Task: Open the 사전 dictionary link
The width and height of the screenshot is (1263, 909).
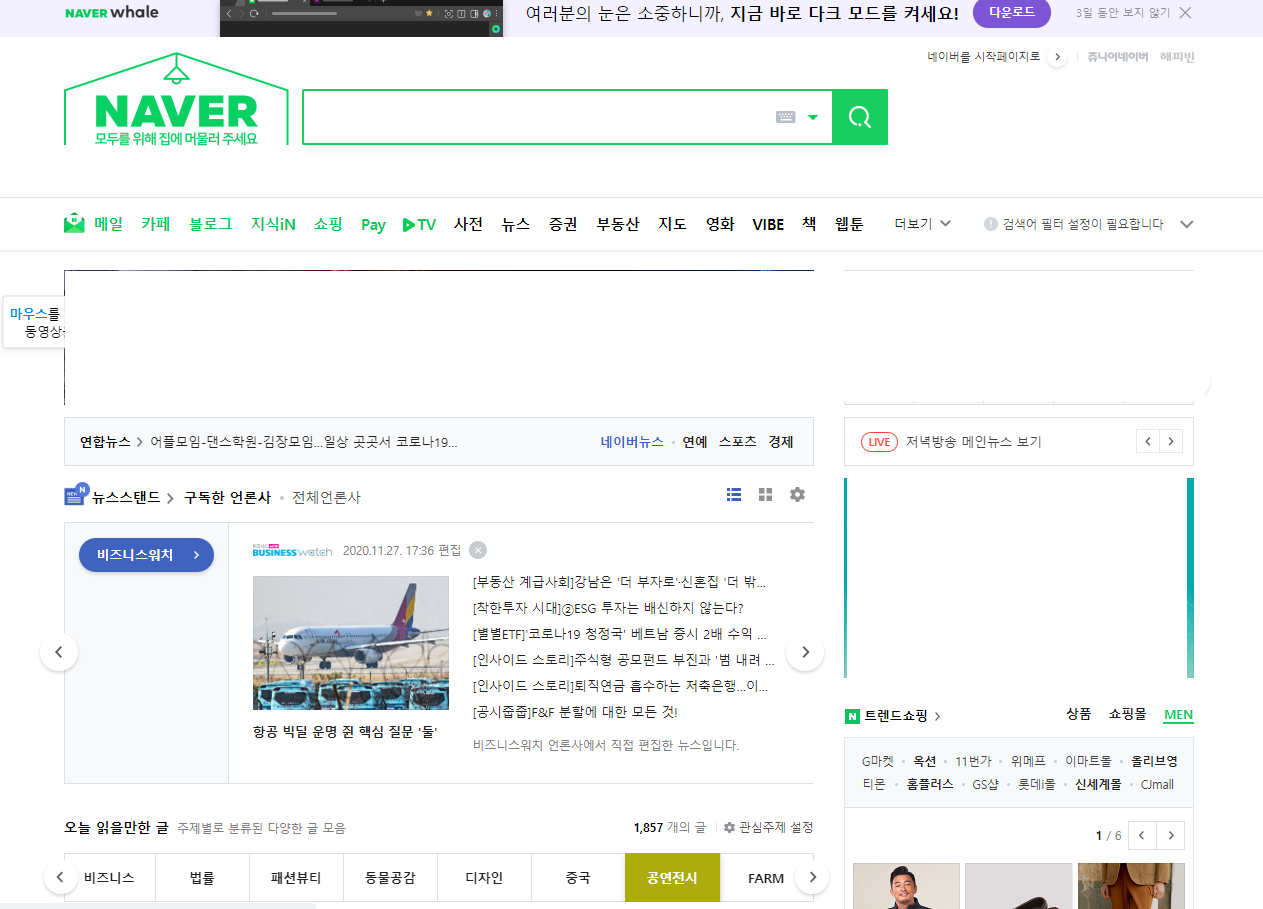Action: pyautogui.click(x=468, y=224)
